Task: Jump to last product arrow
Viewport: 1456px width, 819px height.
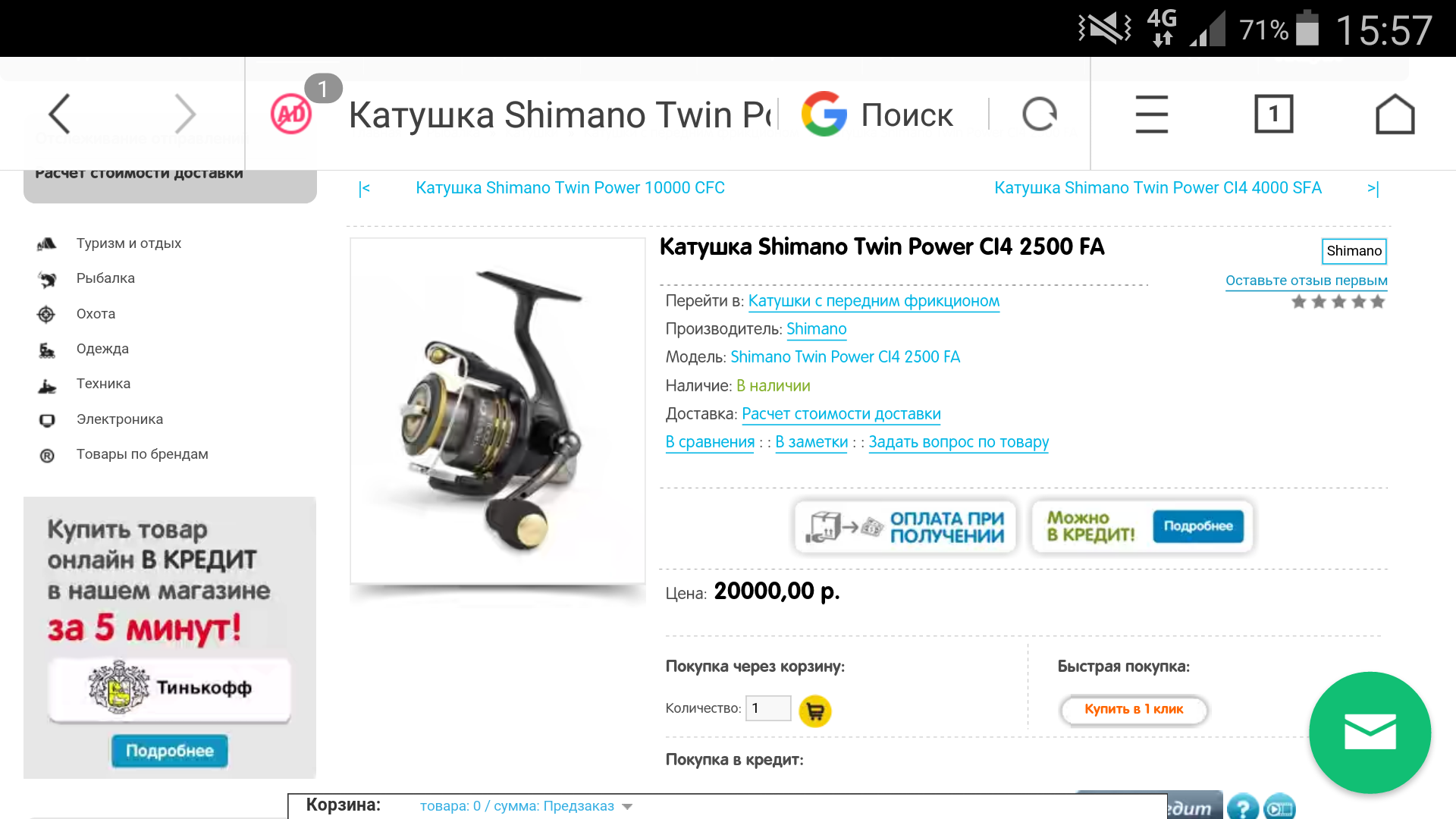Action: (1373, 188)
